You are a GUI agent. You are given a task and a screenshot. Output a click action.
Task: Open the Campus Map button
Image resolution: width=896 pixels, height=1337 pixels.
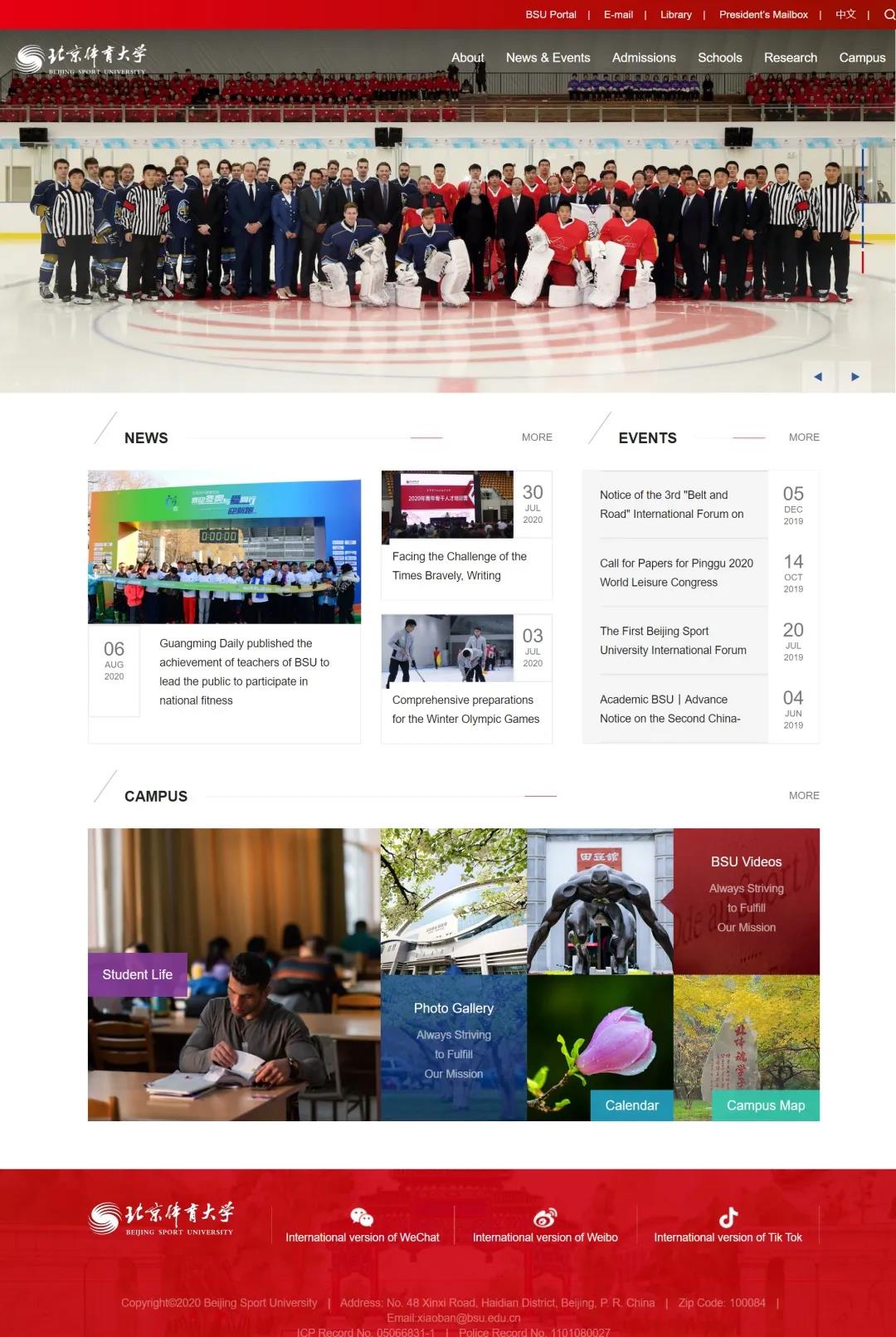765,1105
